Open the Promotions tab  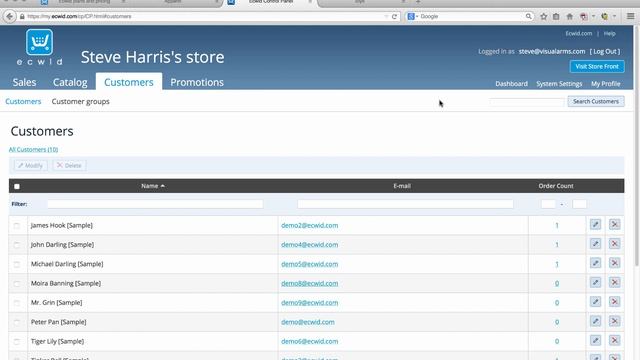point(197,82)
